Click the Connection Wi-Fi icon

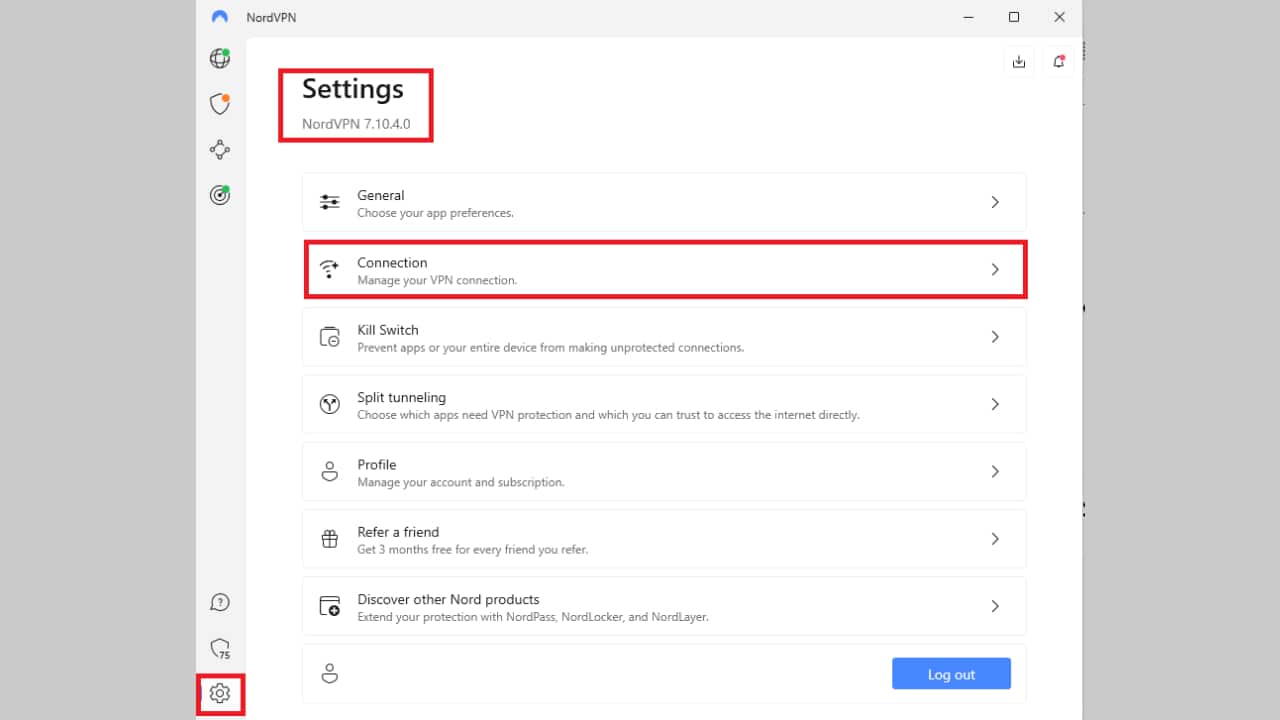(329, 269)
